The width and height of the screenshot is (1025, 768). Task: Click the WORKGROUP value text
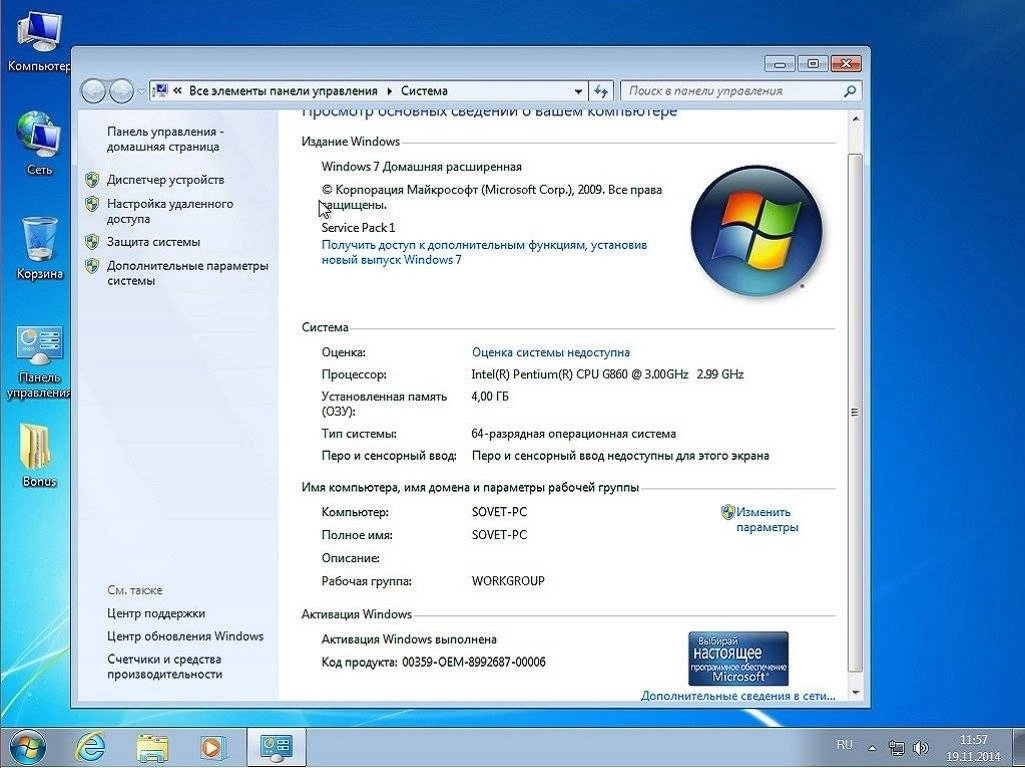tap(508, 580)
